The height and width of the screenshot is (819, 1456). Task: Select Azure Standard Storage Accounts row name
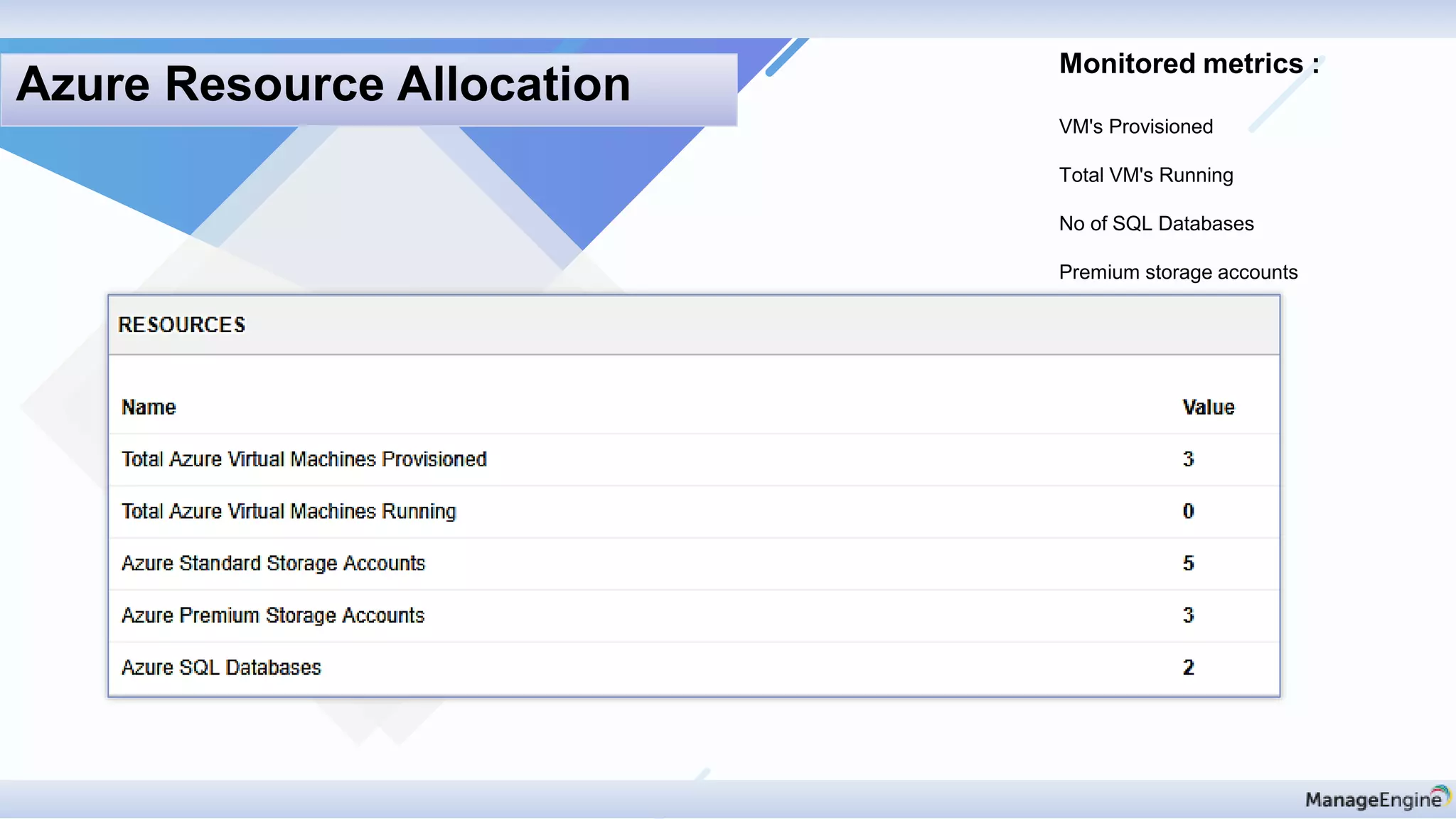tap(273, 564)
